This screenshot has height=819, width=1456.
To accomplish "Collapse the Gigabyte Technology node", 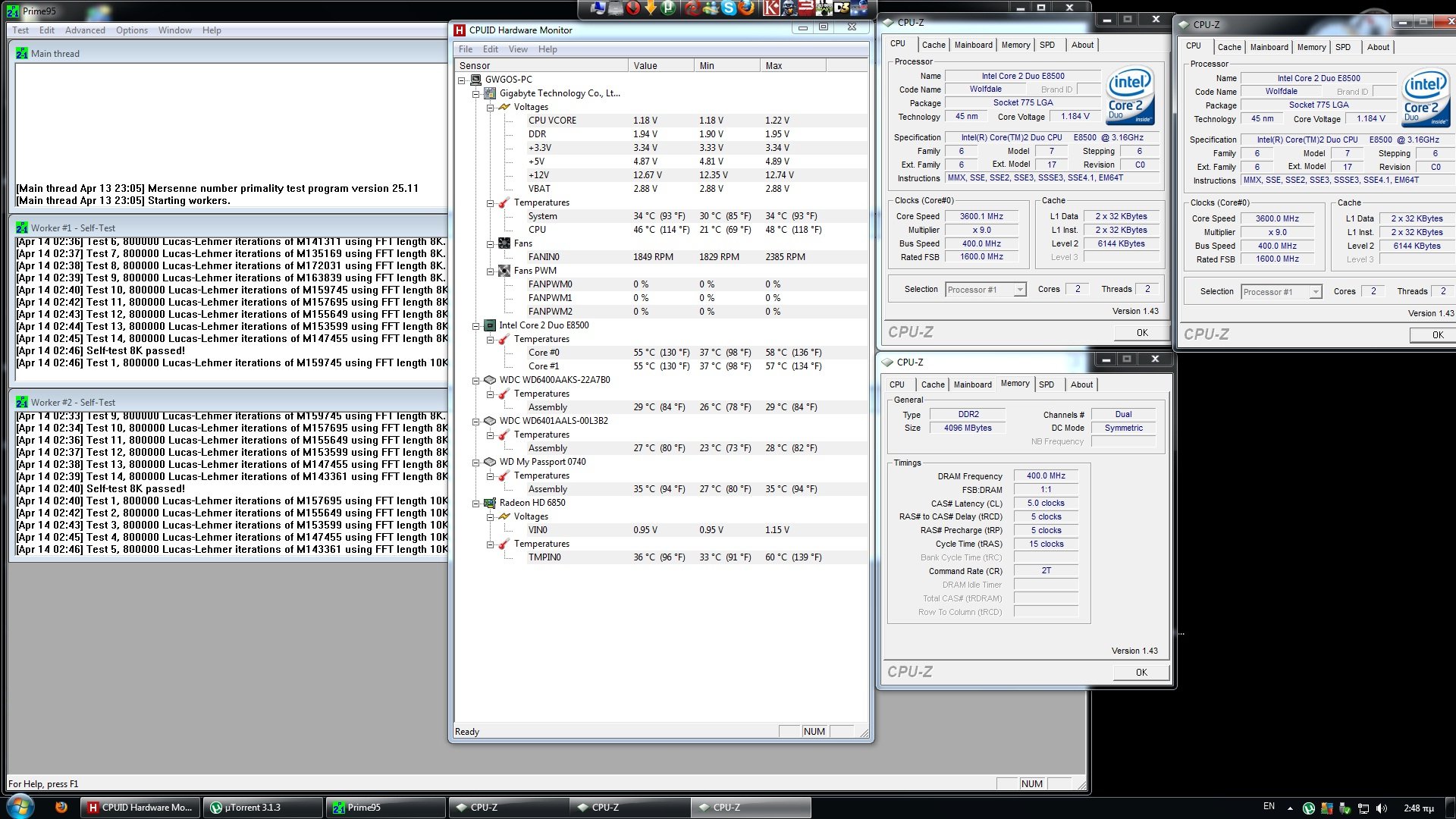I will point(475,94).
